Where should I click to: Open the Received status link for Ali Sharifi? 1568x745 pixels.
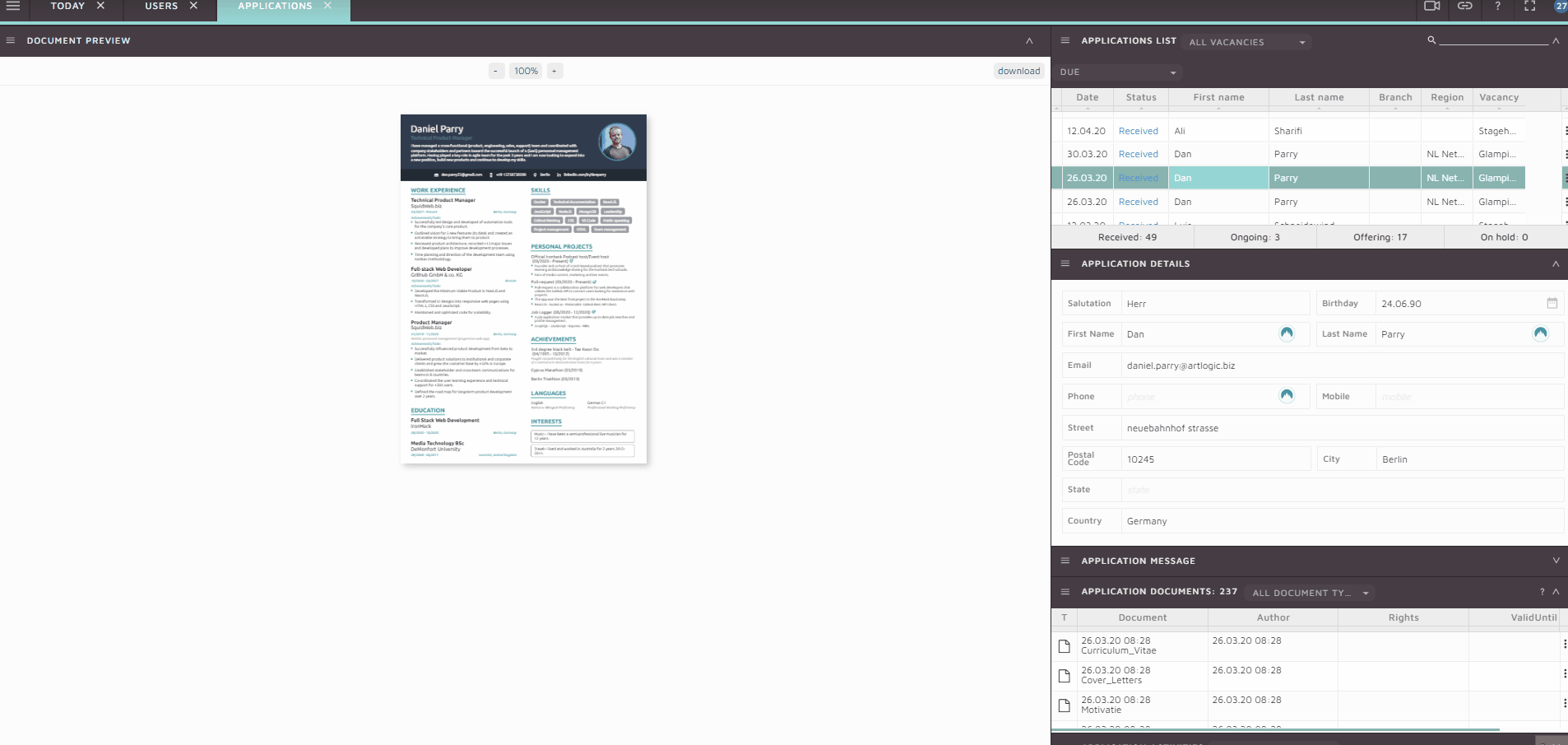click(1138, 131)
